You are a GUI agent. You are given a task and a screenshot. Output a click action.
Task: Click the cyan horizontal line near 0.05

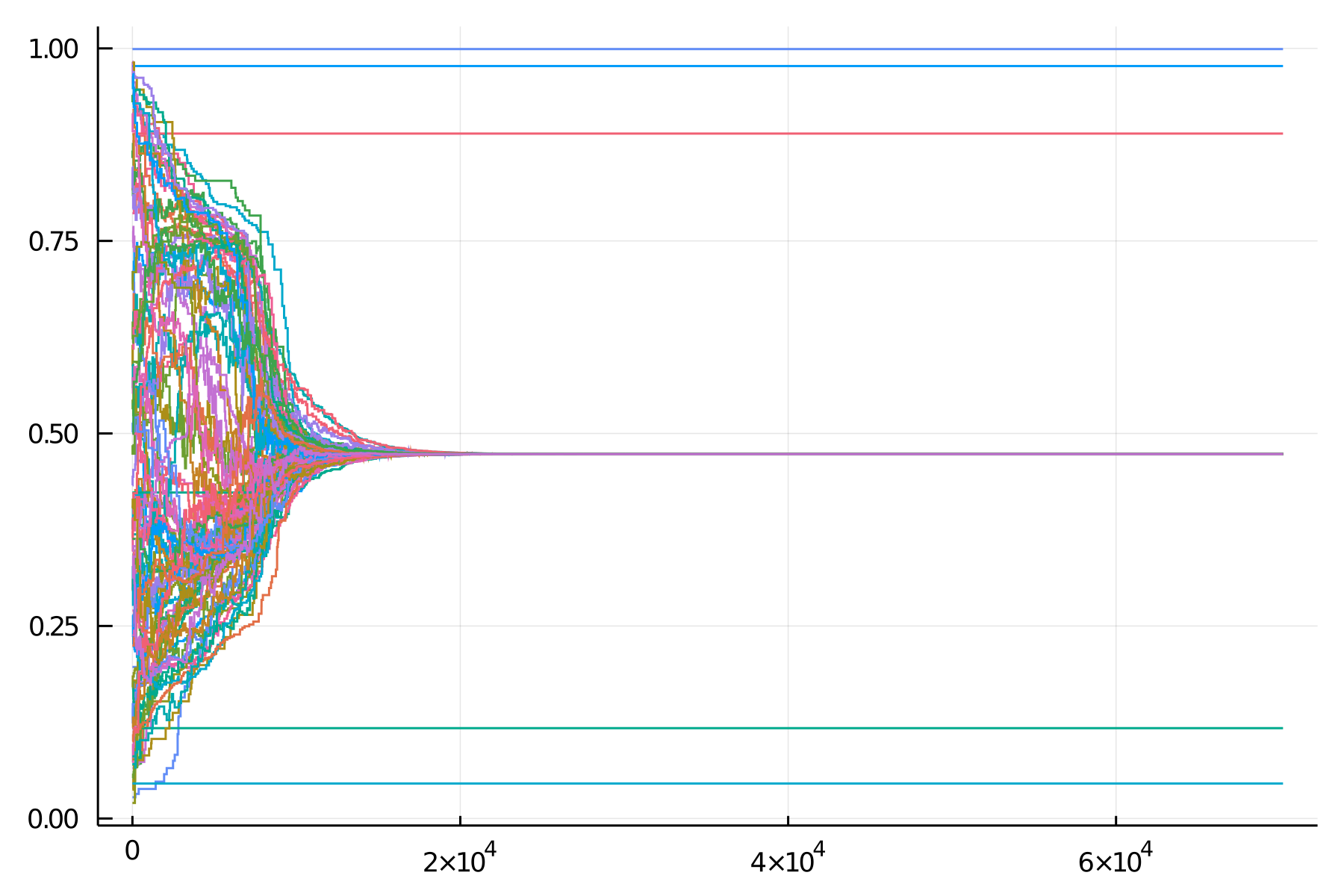pos(672,783)
